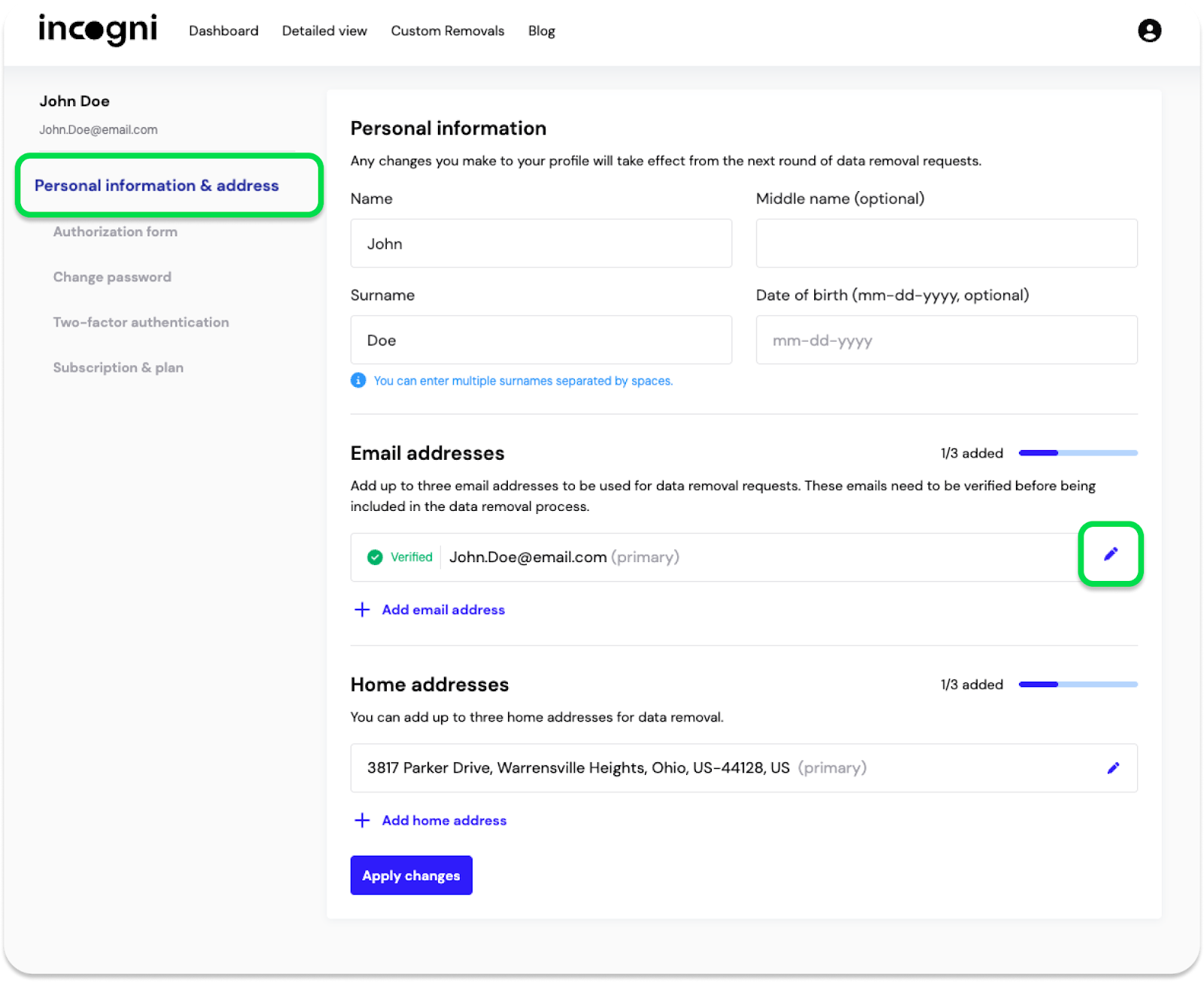Open Subscription & plan section
The height and width of the screenshot is (982, 1204).
pyautogui.click(x=118, y=367)
